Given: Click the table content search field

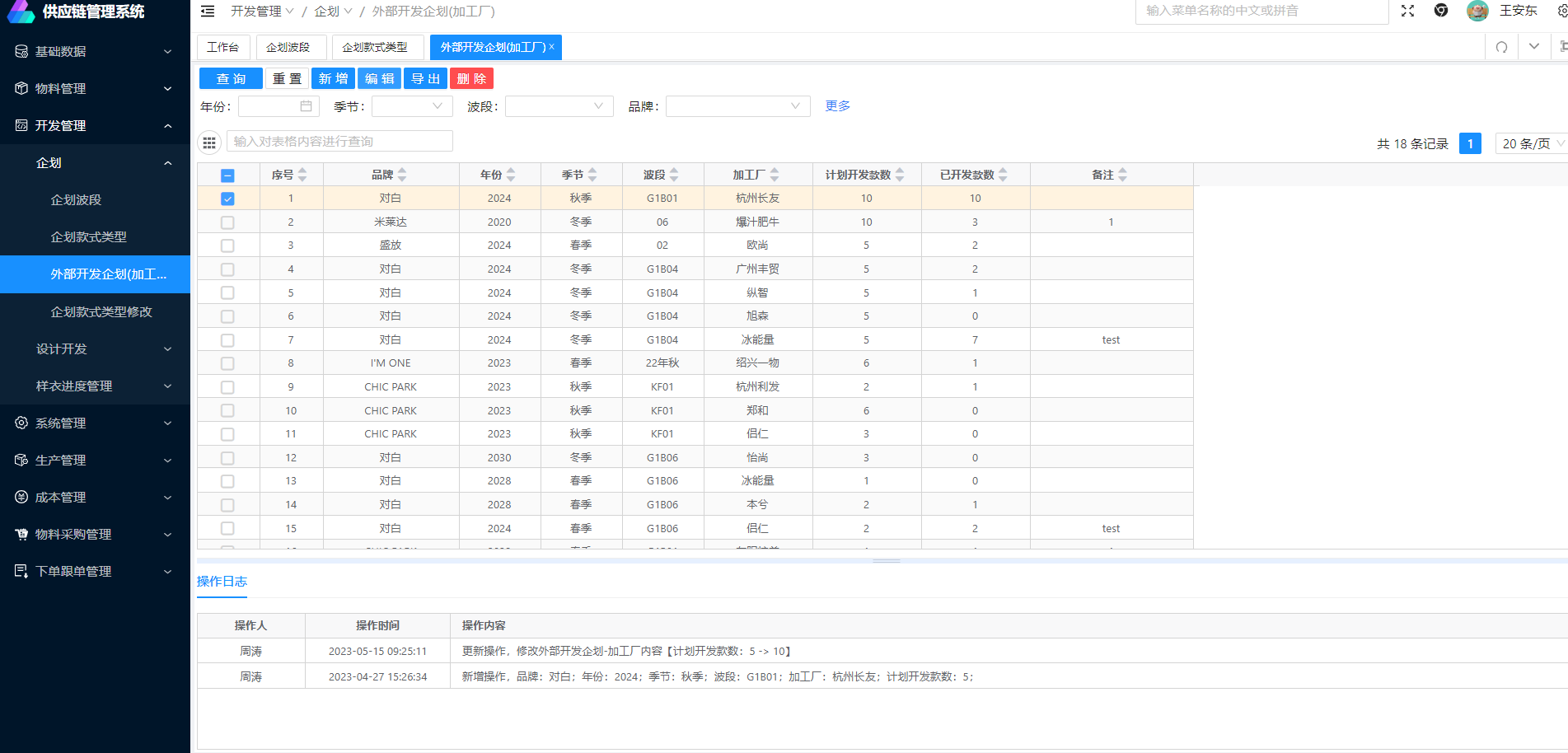Looking at the screenshot, I should (x=339, y=142).
